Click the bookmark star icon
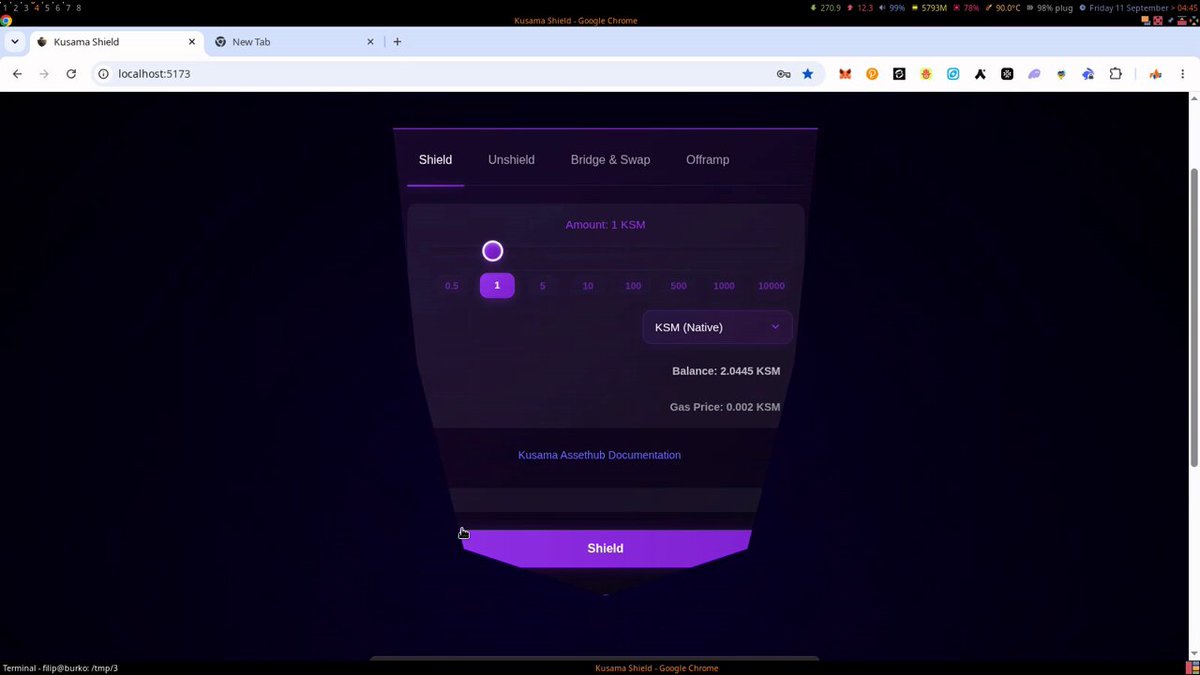 (808, 74)
